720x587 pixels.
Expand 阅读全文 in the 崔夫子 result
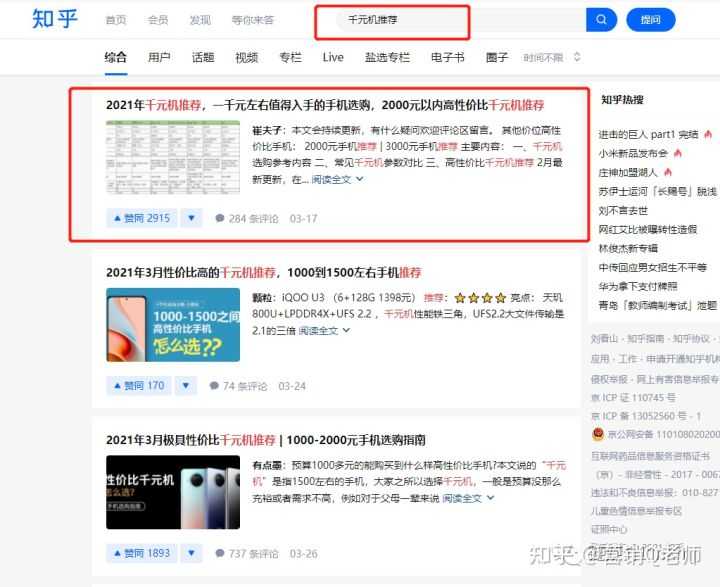point(337,180)
